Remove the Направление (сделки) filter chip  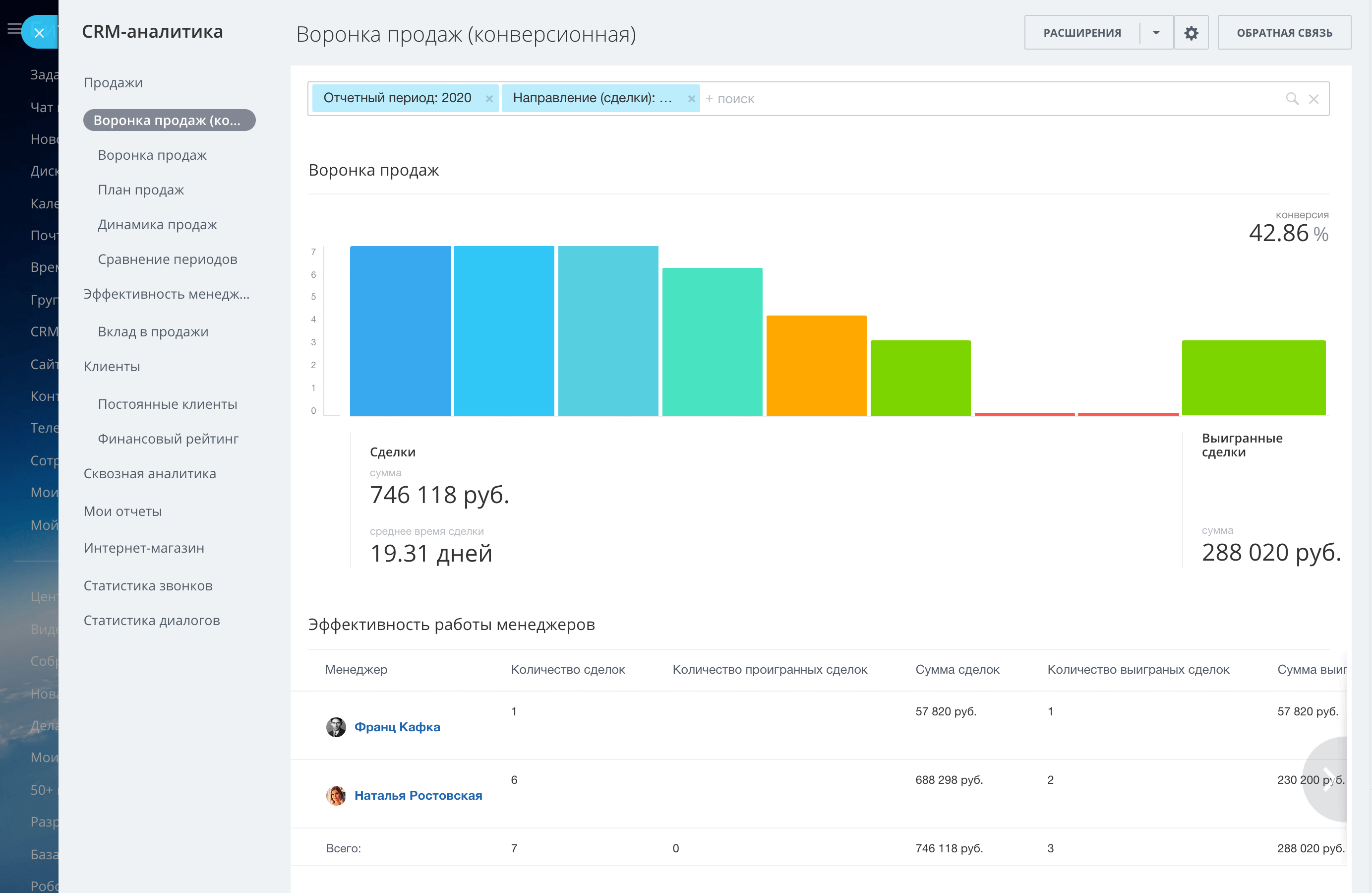click(691, 99)
